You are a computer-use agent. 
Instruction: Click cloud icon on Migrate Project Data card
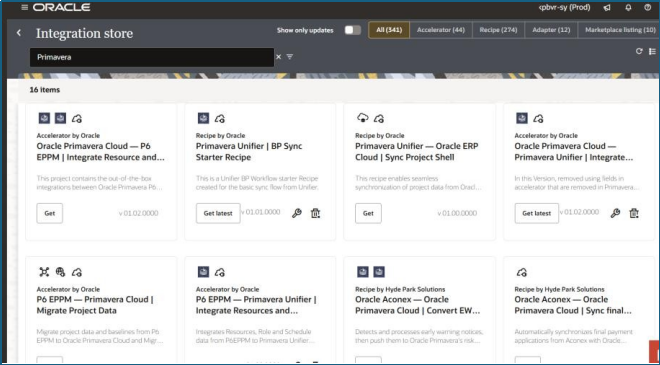tap(77, 272)
